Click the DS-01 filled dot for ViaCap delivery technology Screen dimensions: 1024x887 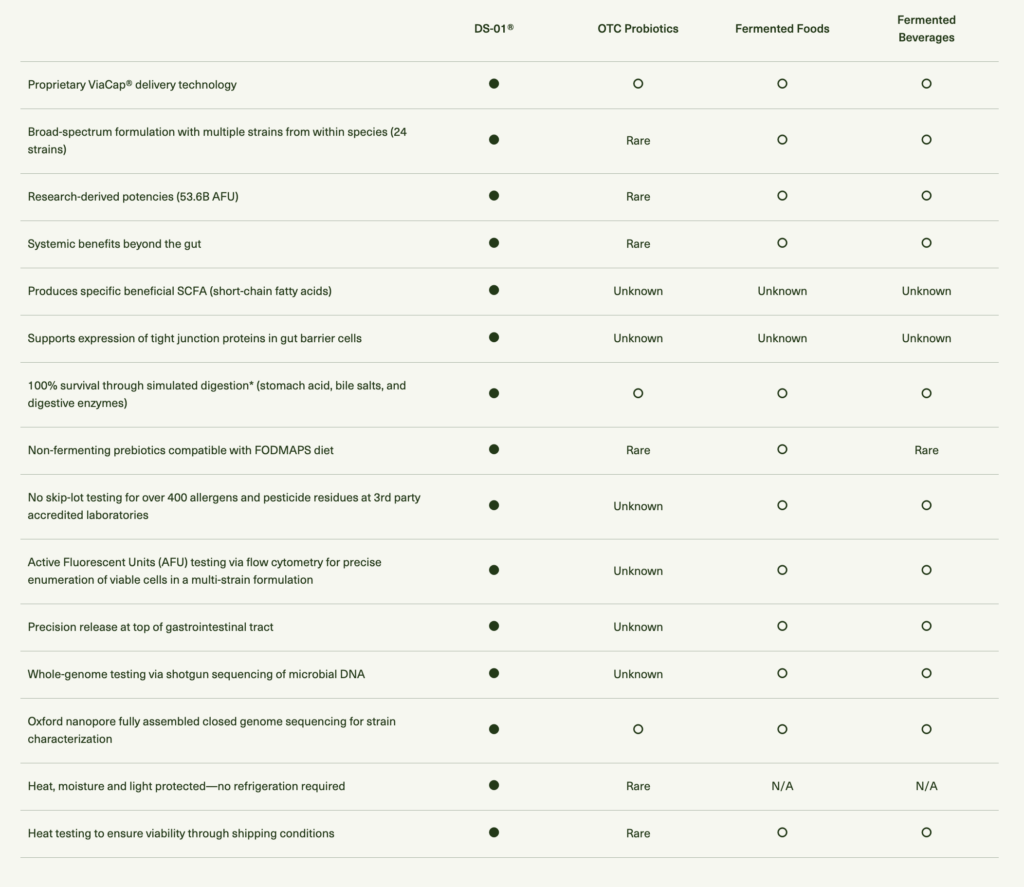(494, 84)
